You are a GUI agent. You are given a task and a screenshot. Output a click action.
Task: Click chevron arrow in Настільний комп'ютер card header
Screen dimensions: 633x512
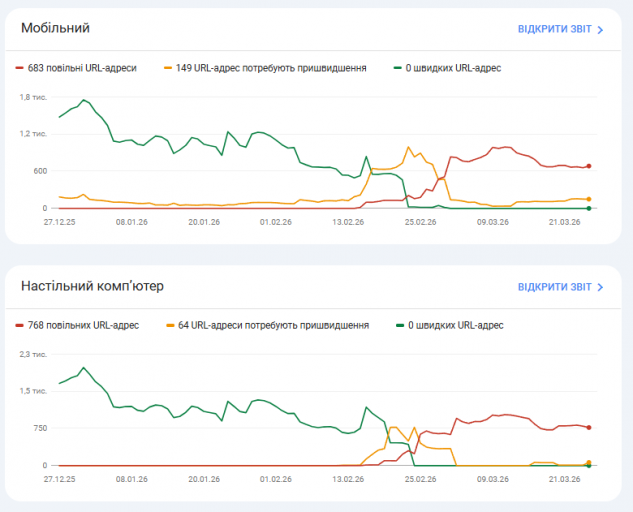[600, 288]
